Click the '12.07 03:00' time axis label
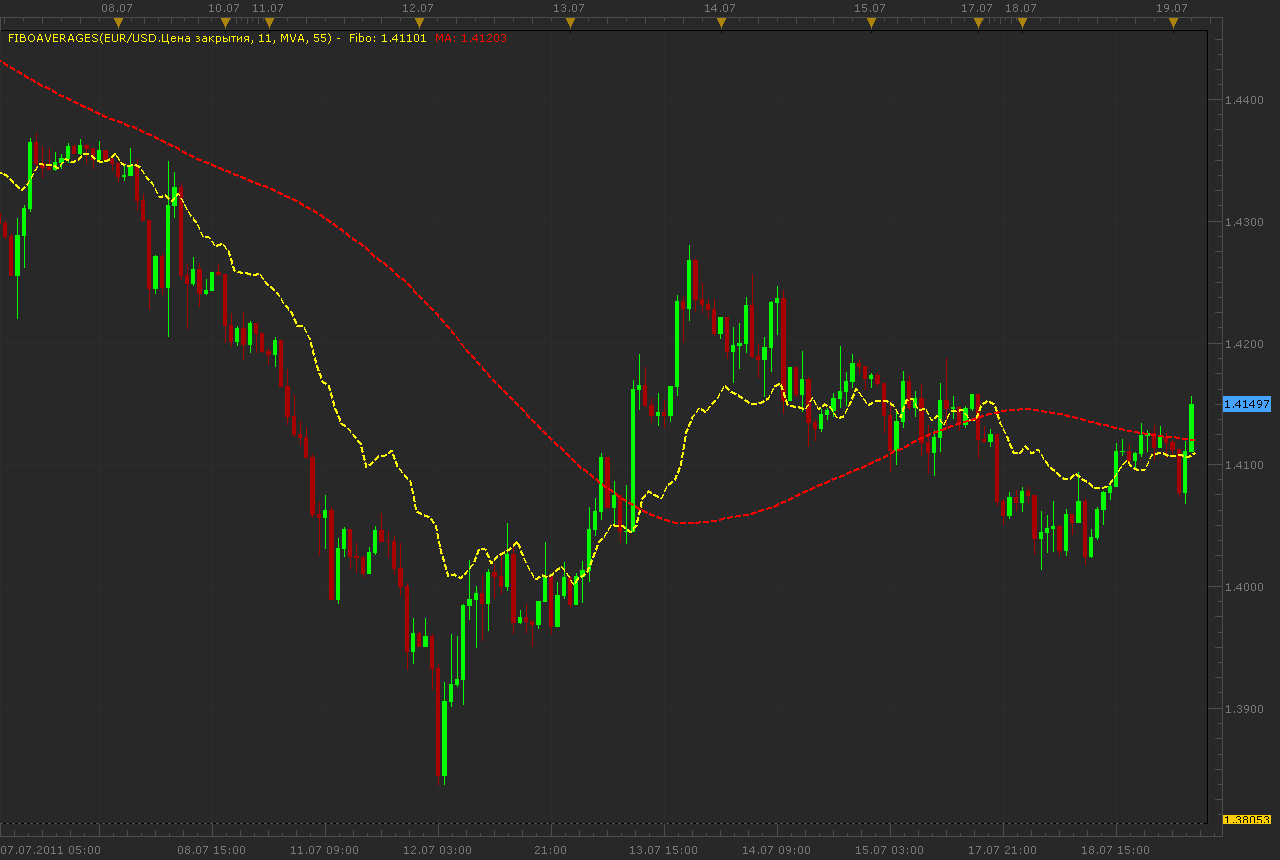 click(x=439, y=851)
